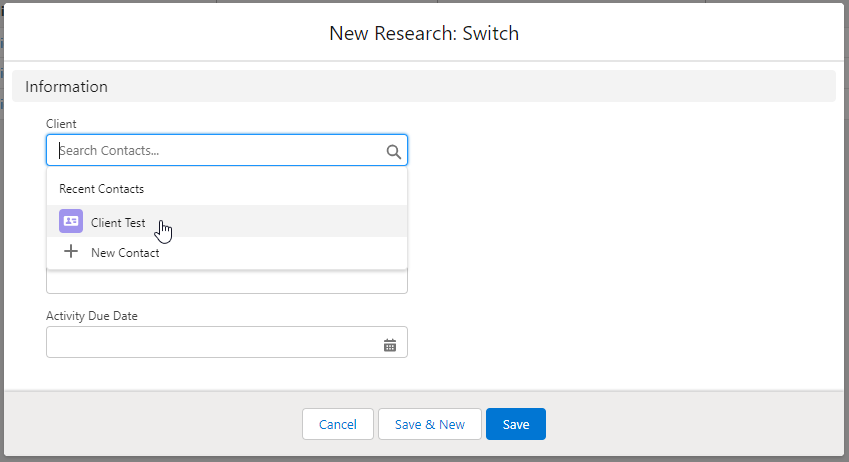Click the Client field label
849x462 pixels.
click(x=61, y=124)
